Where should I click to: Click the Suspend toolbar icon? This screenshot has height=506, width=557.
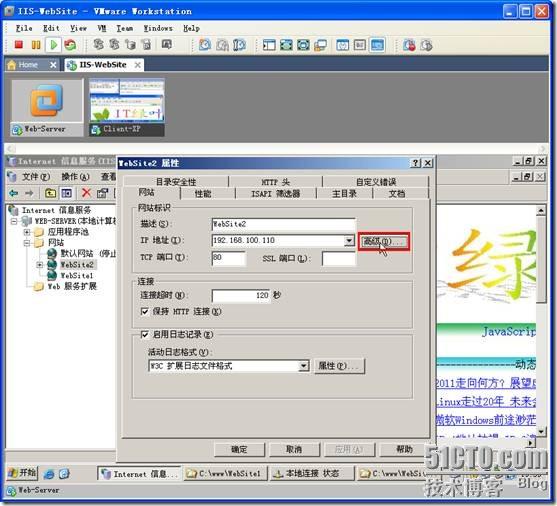tap(36, 45)
